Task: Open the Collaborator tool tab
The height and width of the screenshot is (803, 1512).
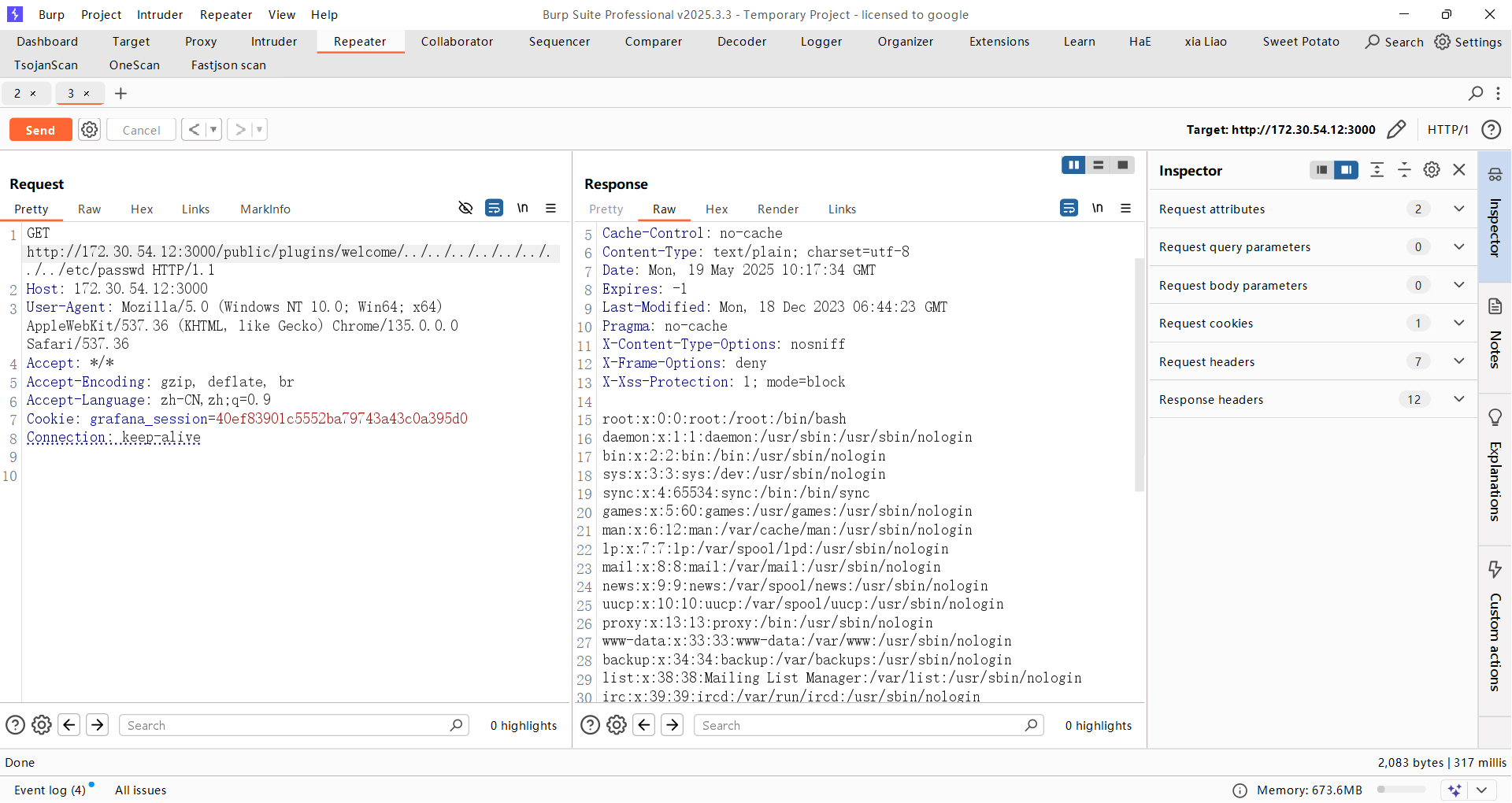Action: pyautogui.click(x=457, y=41)
